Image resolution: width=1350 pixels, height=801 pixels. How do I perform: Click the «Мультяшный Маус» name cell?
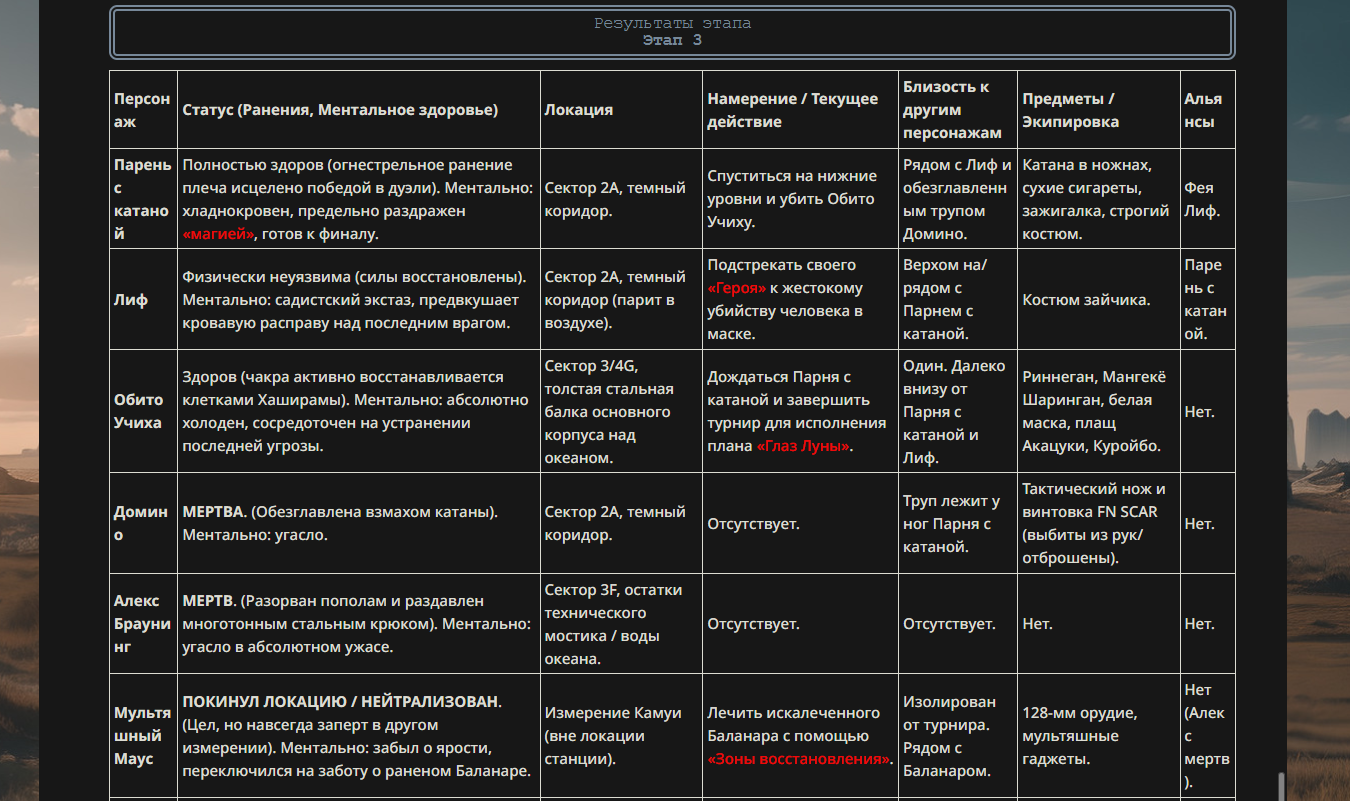pyautogui.click(x=143, y=736)
